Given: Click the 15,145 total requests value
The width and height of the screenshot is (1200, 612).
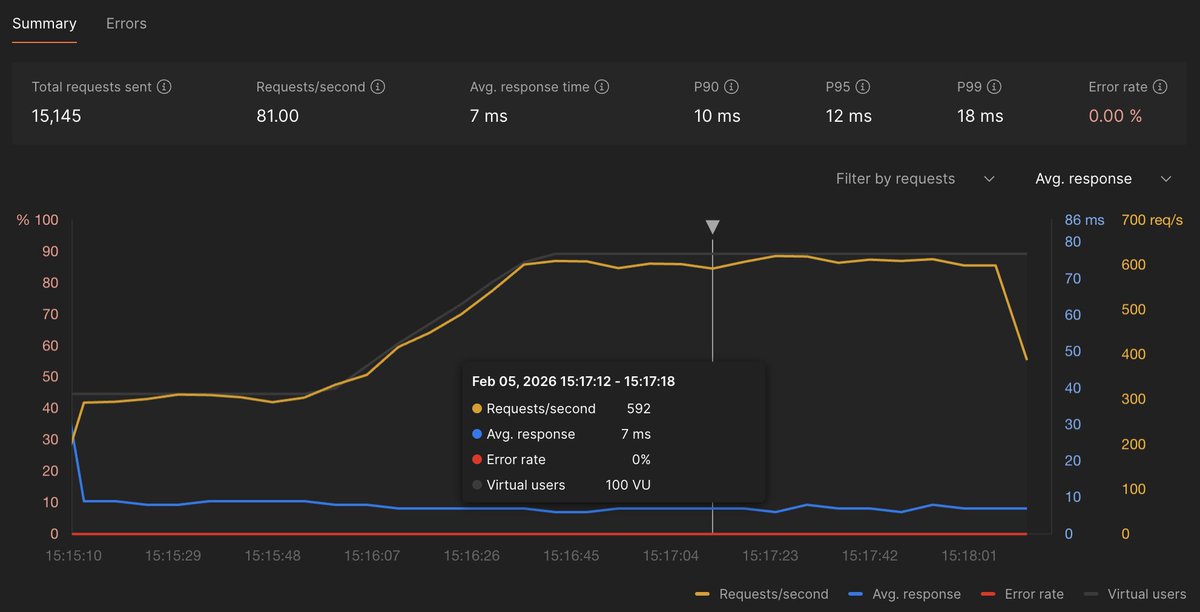Looking at the screenshot, I should point(54,115).
